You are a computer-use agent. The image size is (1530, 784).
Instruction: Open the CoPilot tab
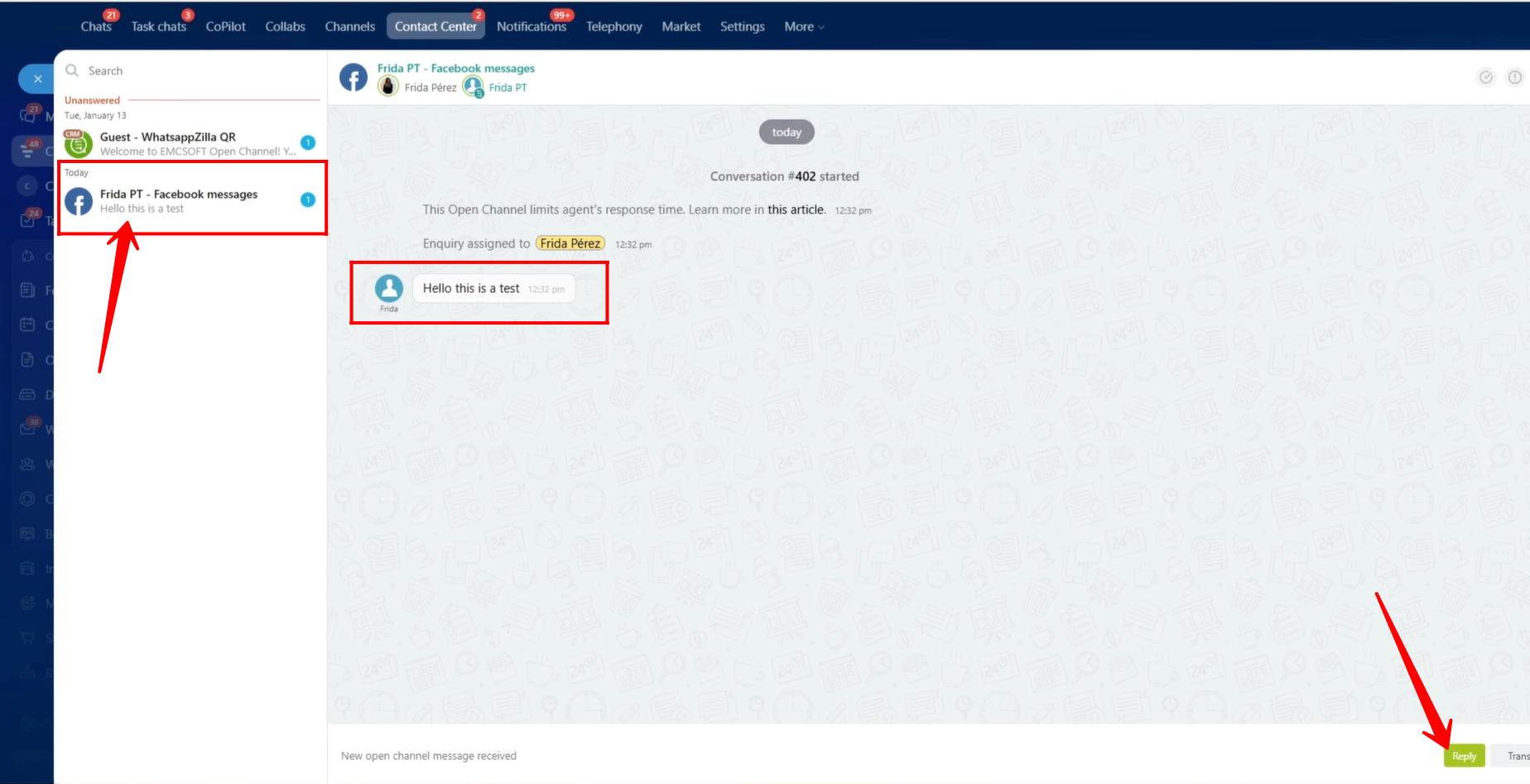tap(225, 26)
